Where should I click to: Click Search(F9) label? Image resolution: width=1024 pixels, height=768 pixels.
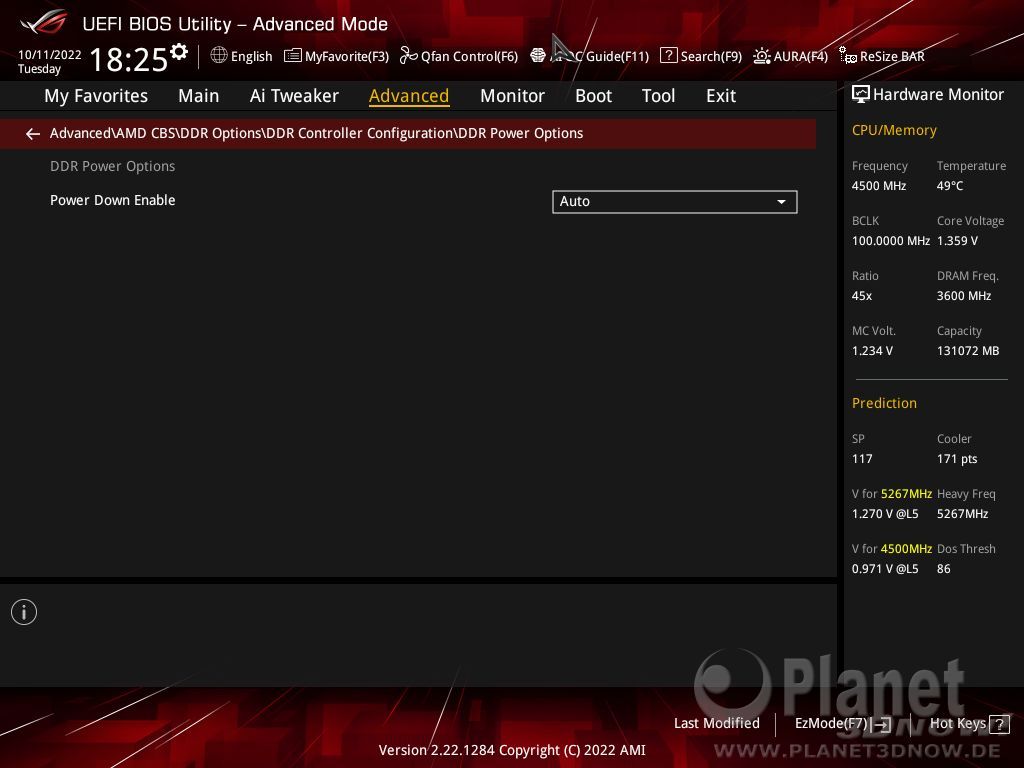711,57
